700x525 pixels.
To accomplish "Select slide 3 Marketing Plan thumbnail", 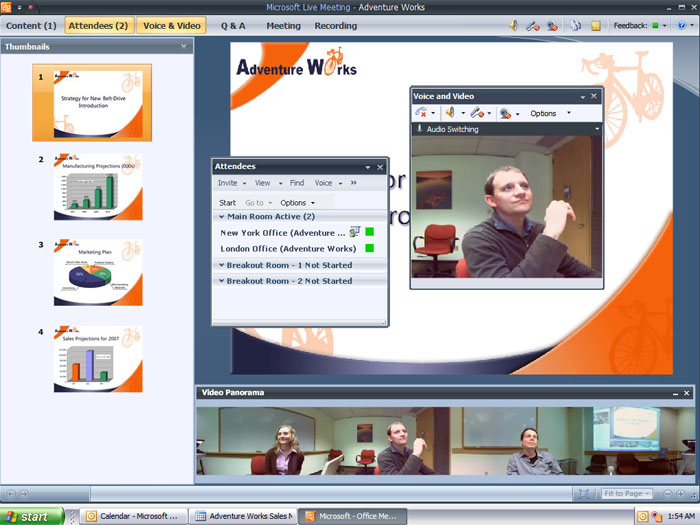I will click(98, 272).
